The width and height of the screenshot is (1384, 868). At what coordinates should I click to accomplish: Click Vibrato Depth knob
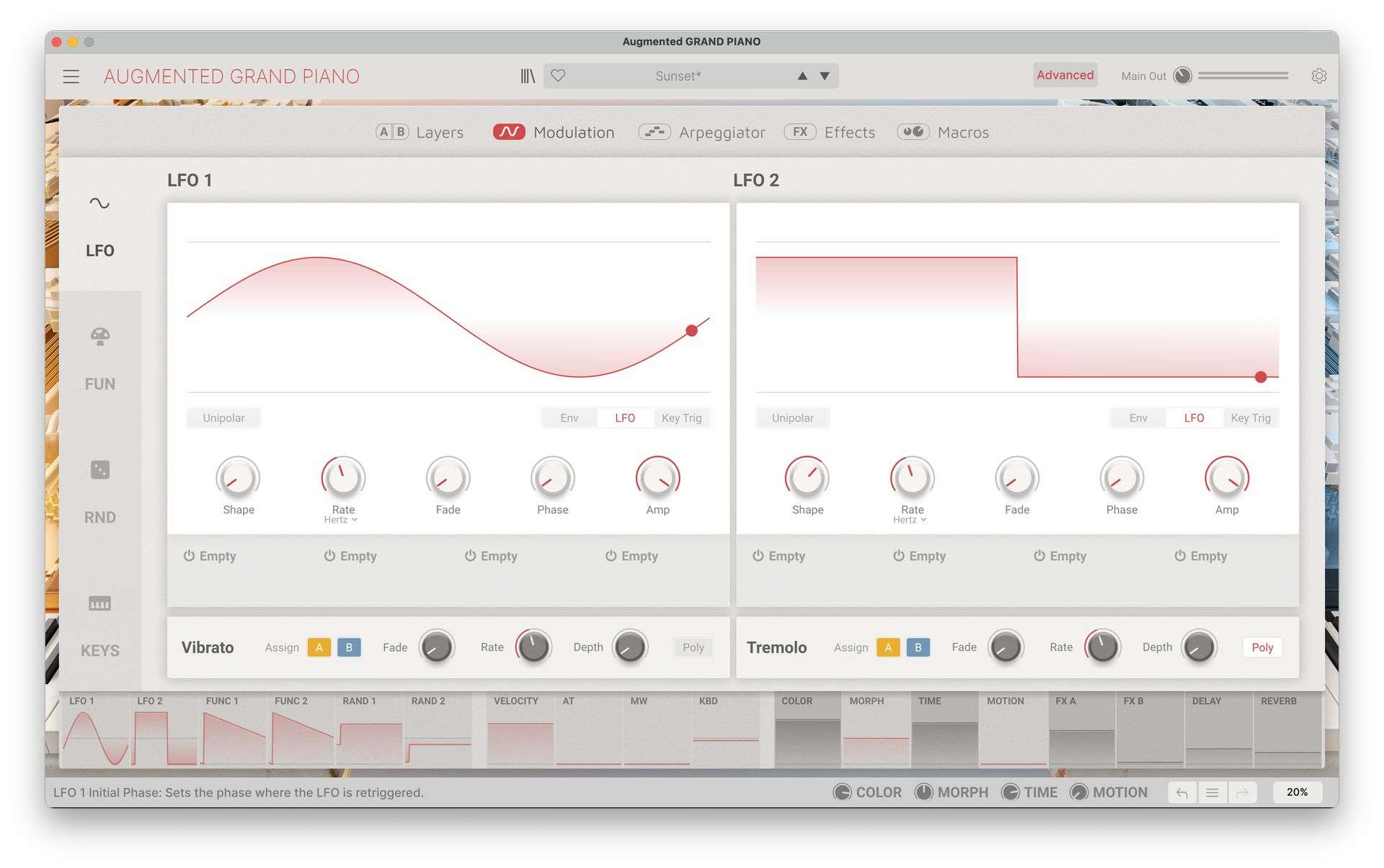tap(630, 647)
